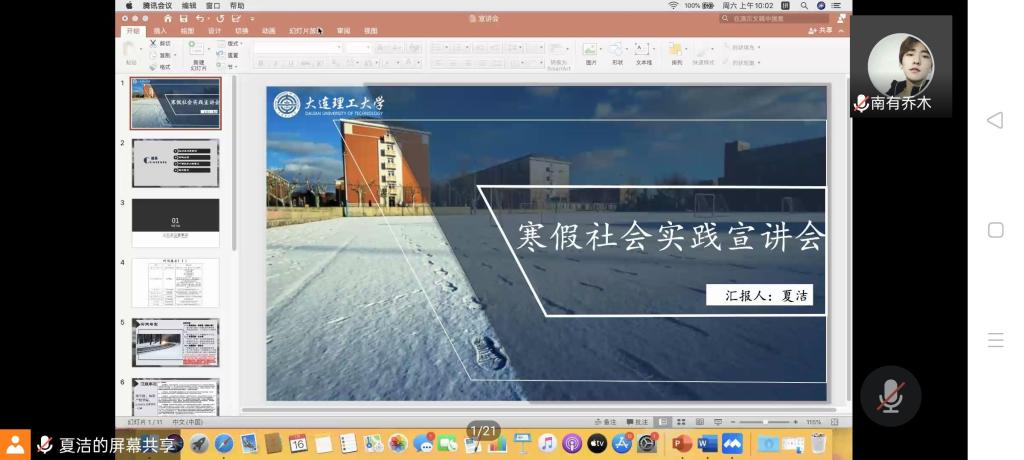The height and width of the screenshot is (460, 1024).
Task: Open the 形状 shapes gallery
Action: [616, 53]
